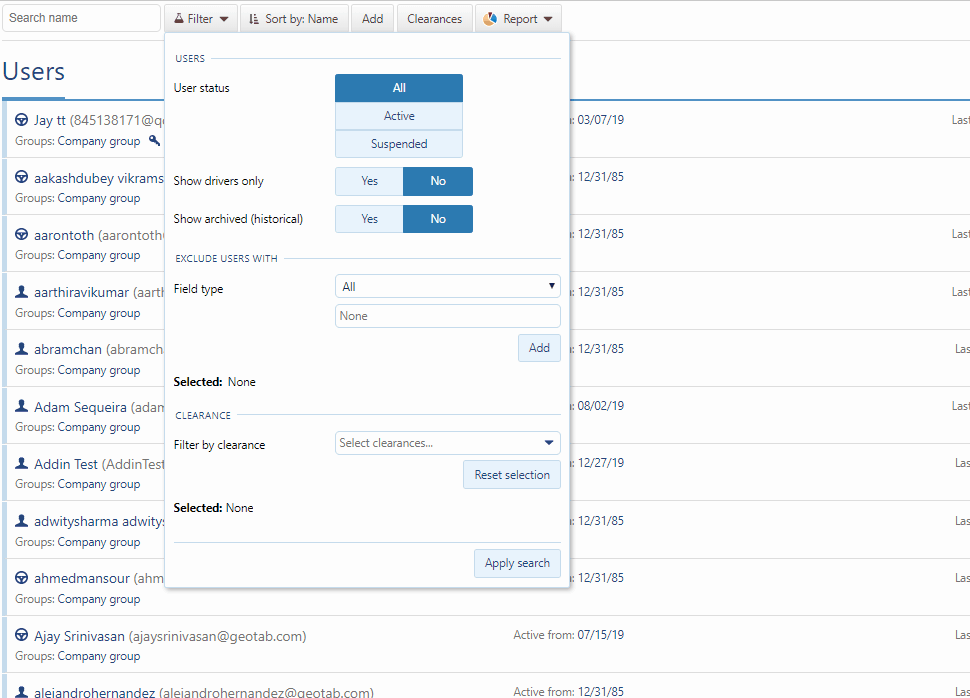The image size is (970, 698).
Task: Open the Select clearances dropdown
Action: tap(448, 443)
